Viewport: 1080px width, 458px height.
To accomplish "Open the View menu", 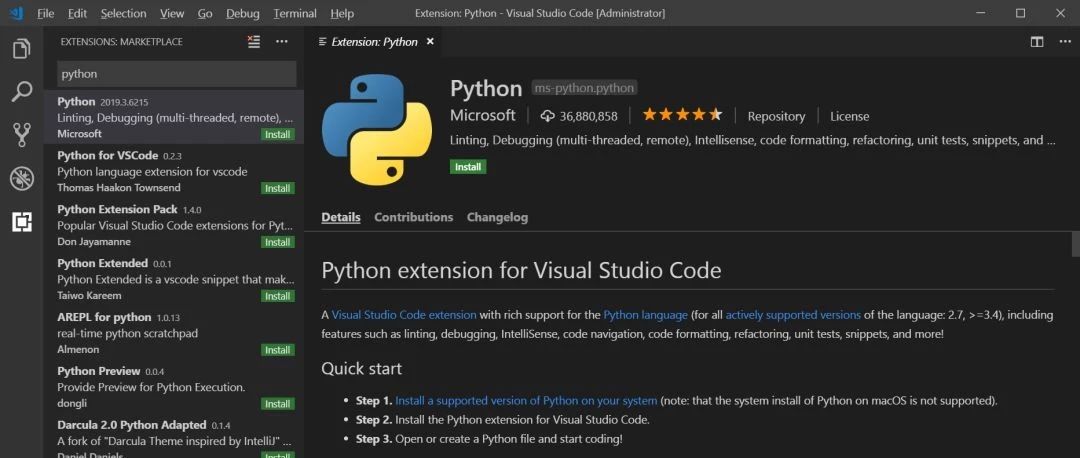I will tap(172, 13).
